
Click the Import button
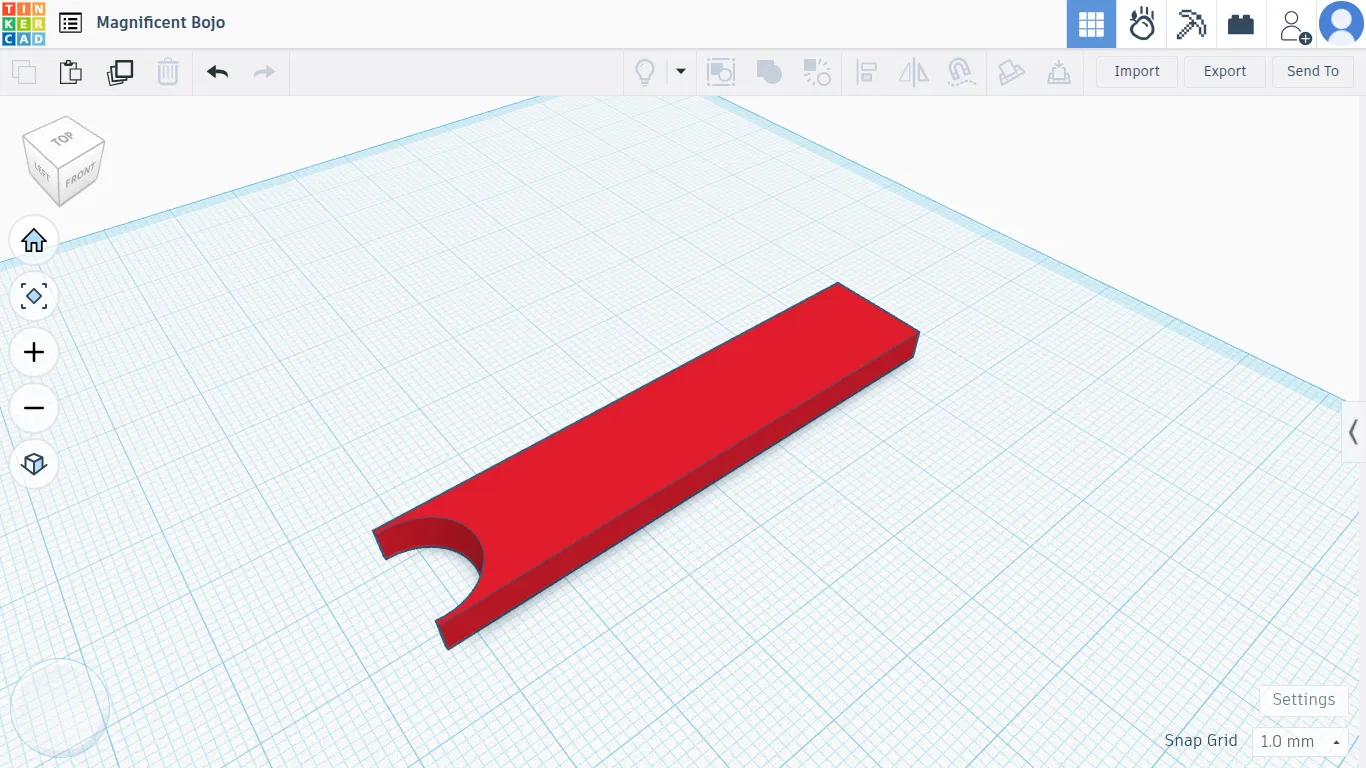(1137, 71)
